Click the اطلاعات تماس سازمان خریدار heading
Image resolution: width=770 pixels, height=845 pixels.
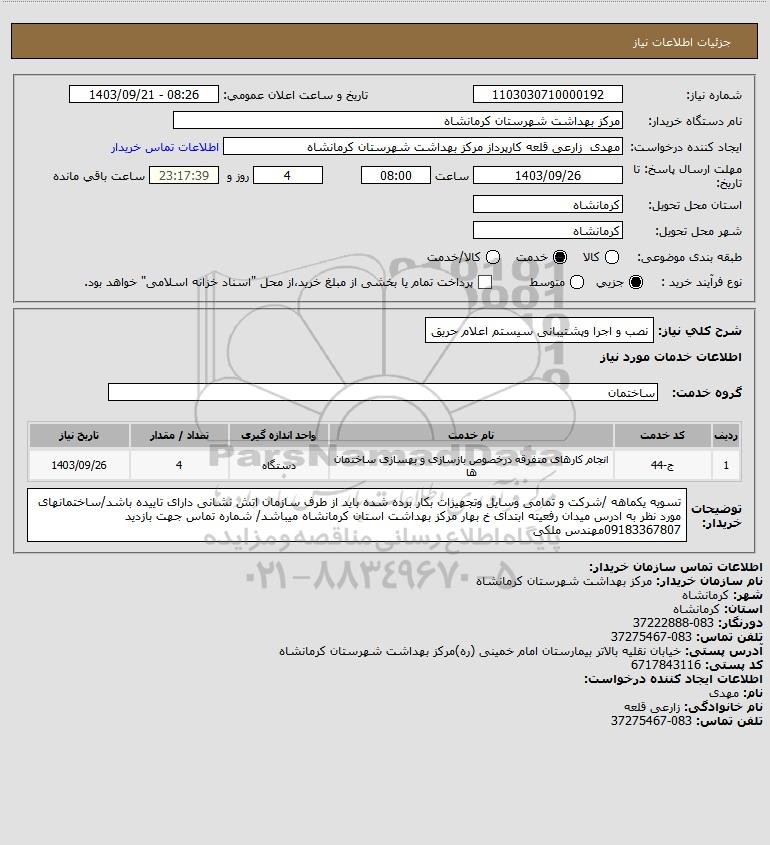click(676, 567)
